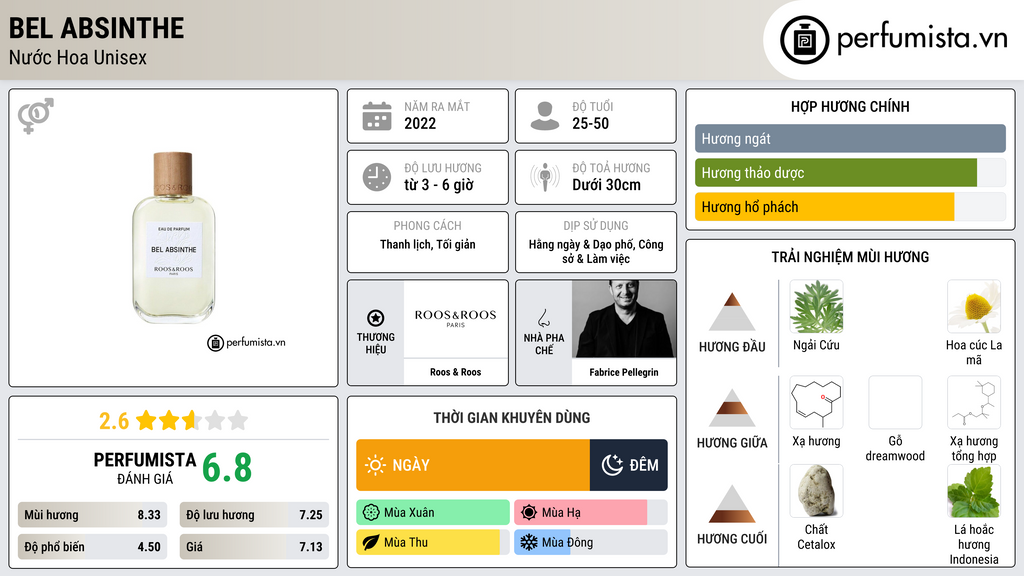Viewport: 1024px width, 576px height.
Task: Click the Mùa Thu season bar
Action: pos(433,542)
